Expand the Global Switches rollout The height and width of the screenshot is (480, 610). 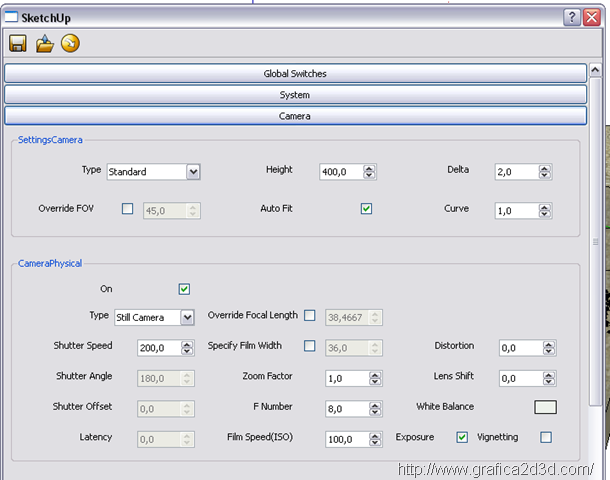click(295, 73)
